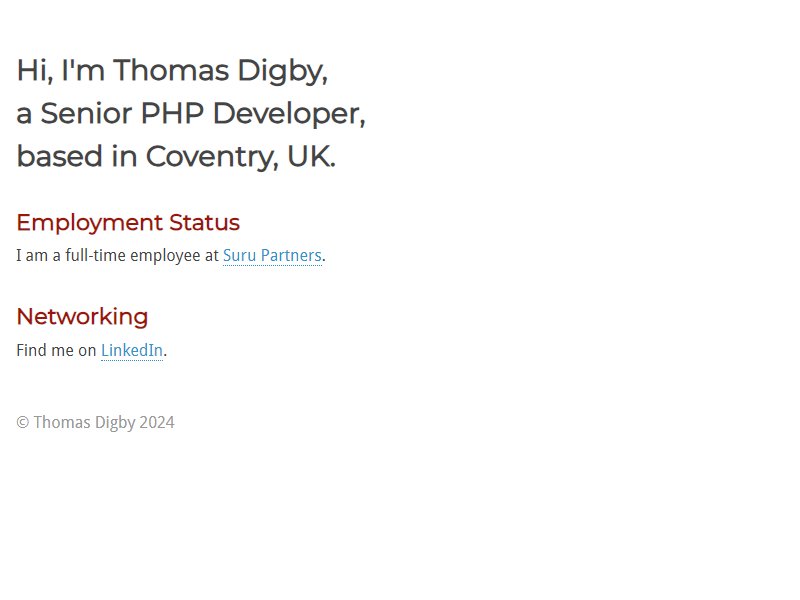Click the "Hi," greeting at headline start
The height and width of the screenshot is (600, 800).
(35, 70)
